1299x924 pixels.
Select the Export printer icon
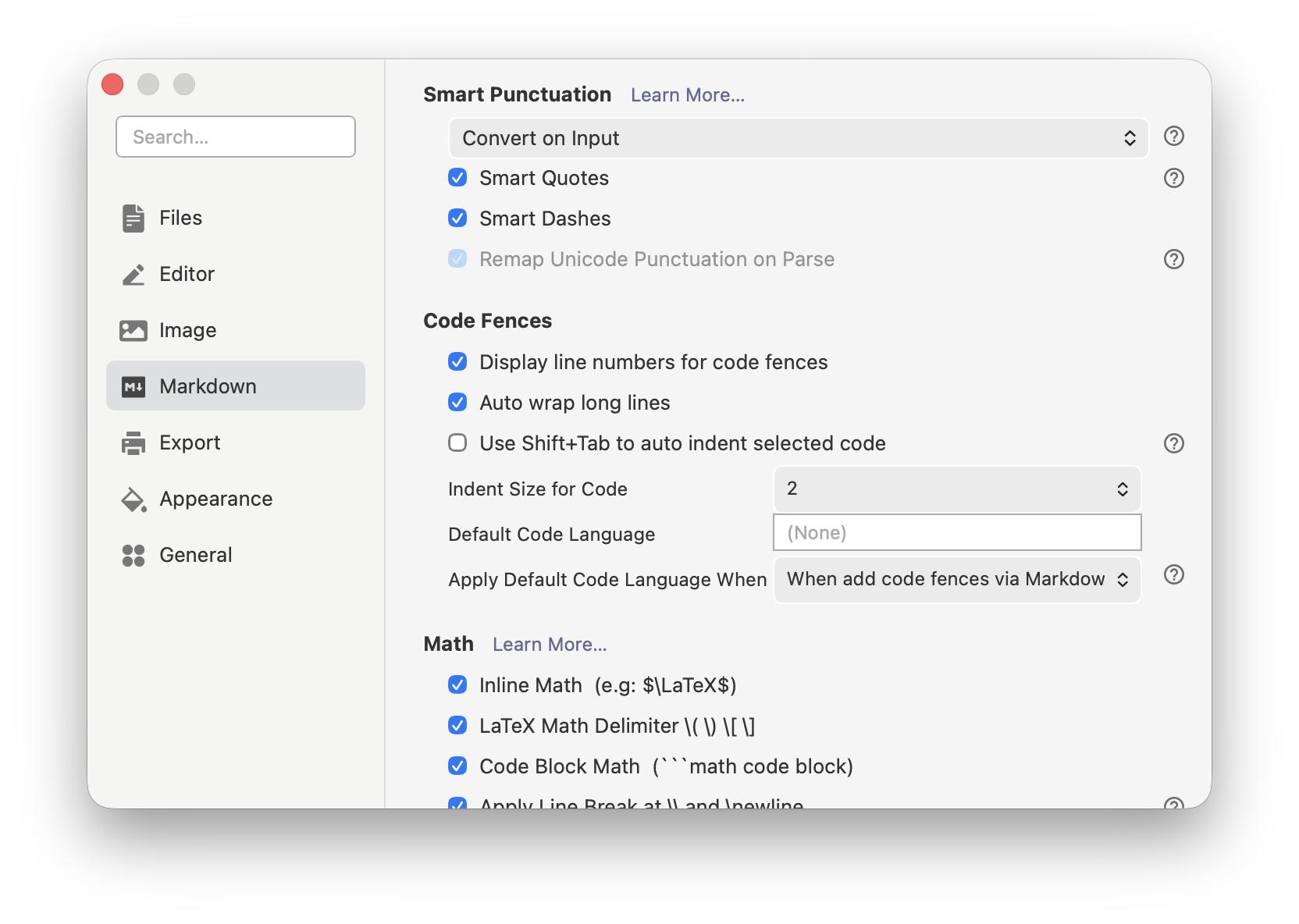[x=133, y=442]
